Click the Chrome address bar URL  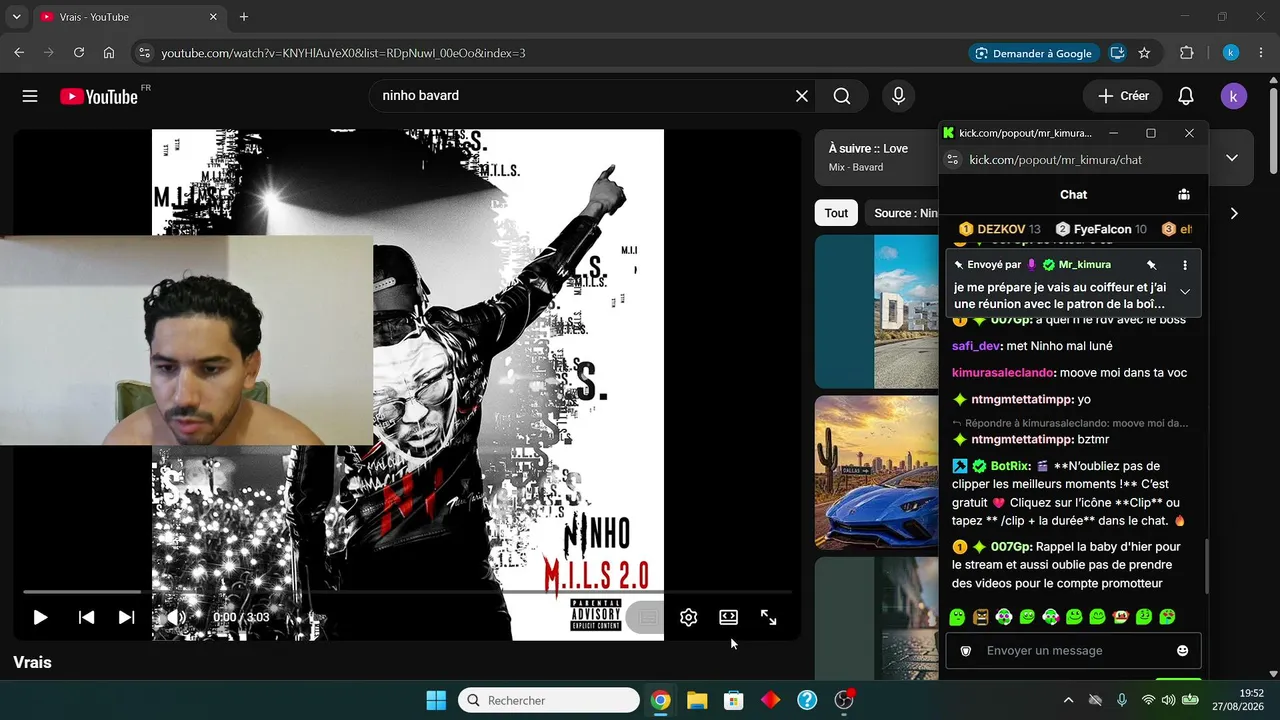[343, 53]
